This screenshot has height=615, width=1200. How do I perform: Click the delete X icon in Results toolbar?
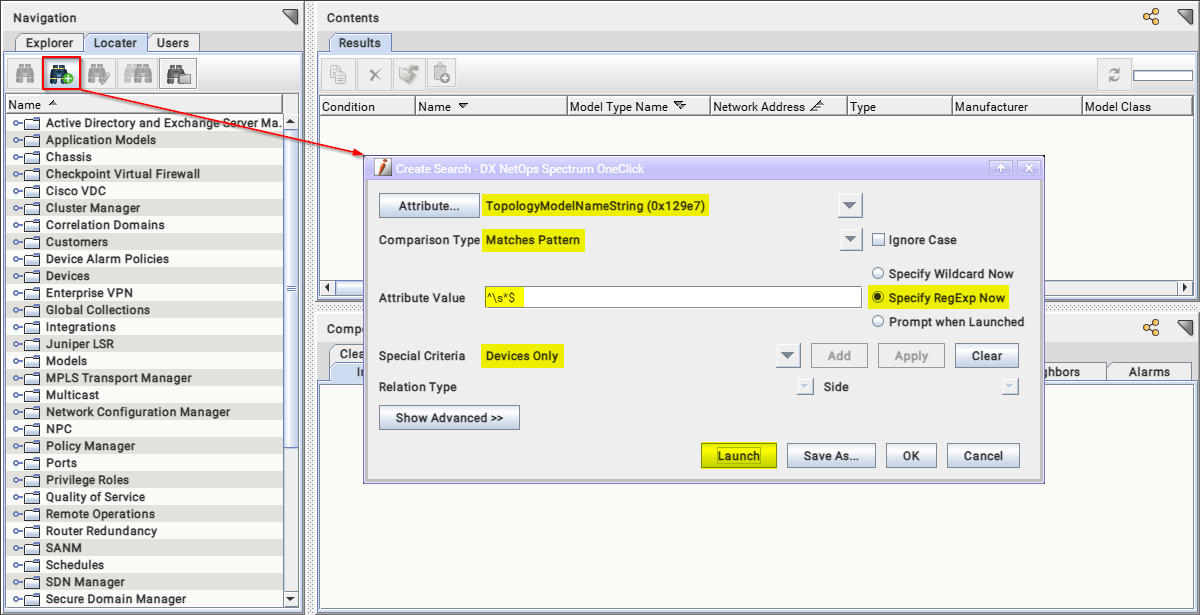click(374, 74)
